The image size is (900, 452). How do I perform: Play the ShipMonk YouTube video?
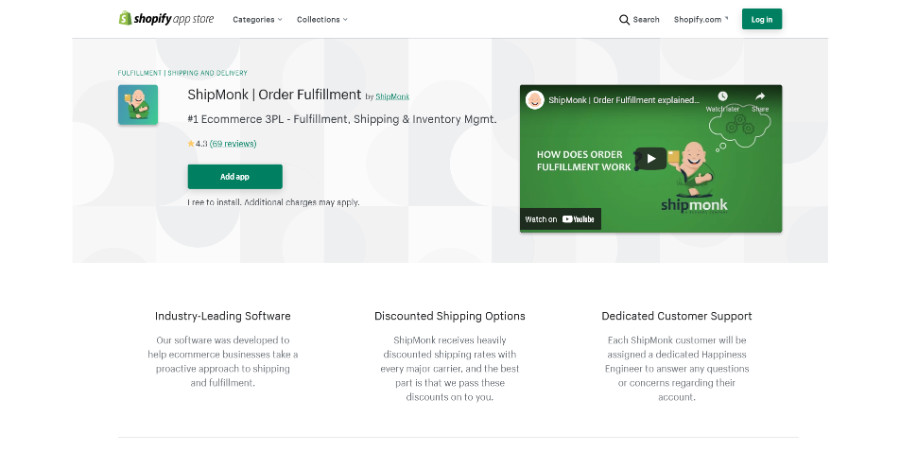[650, 159]
